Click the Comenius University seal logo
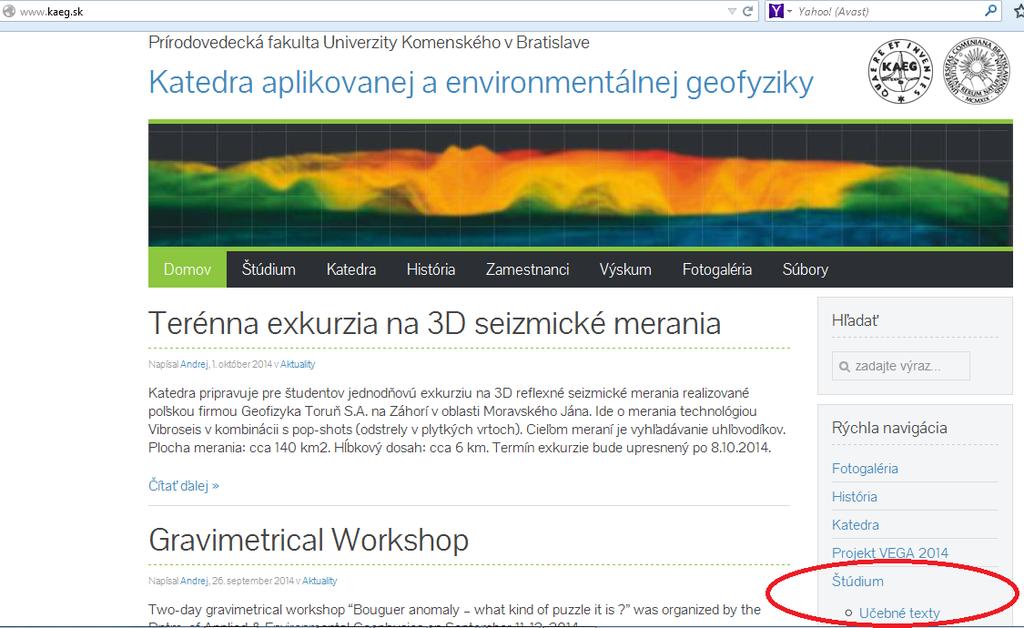 point(977,71)
